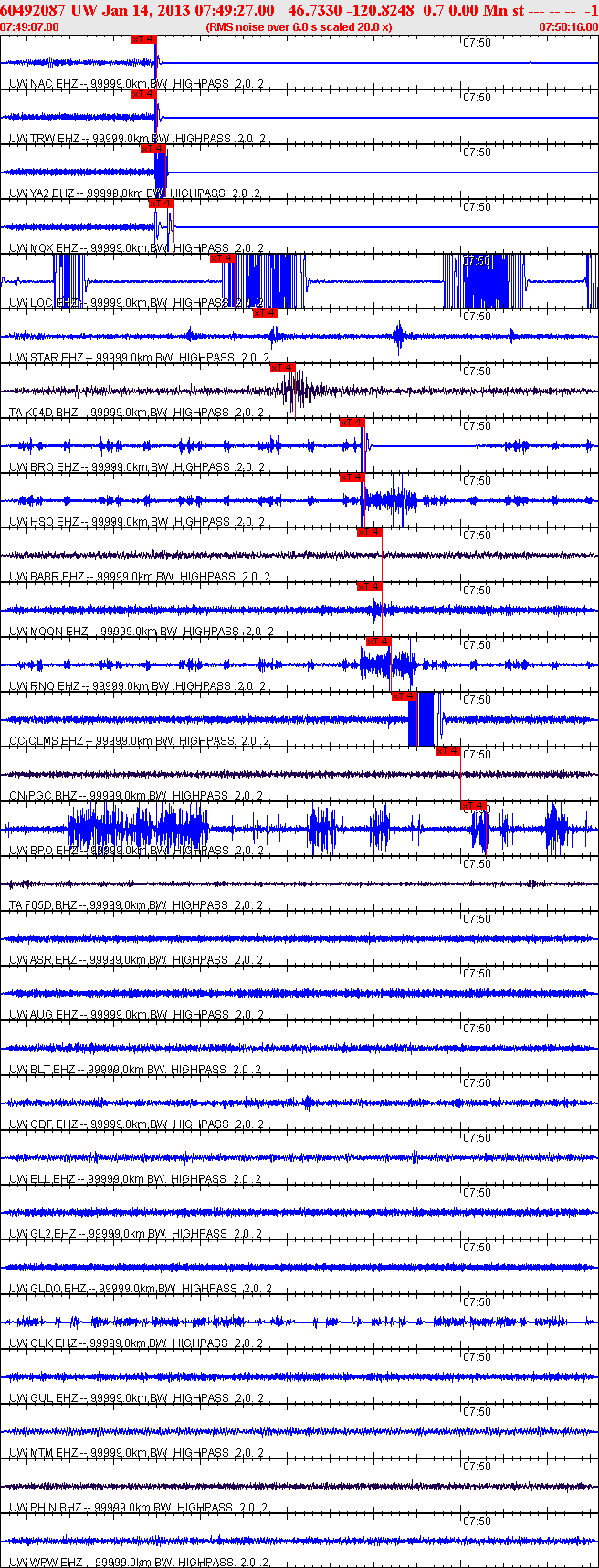Click the UW MOX EHZ station label
The height and width of the screenshot is (1568, 599).
tap(44, 248)
